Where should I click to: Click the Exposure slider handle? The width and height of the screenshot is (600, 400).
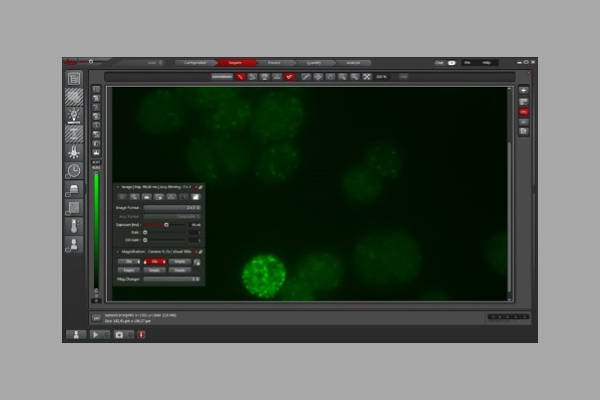point(166,226)
